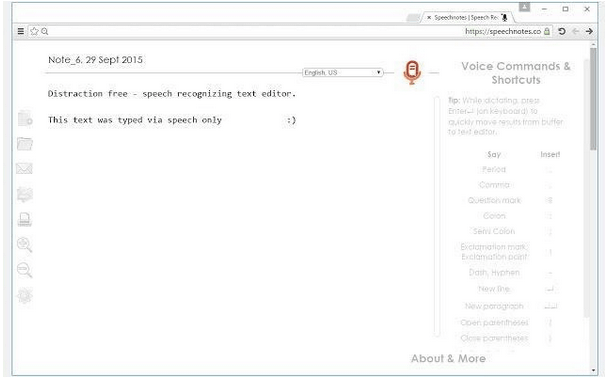Viewport: 605px width, 385px height.
Task: Click the 'typed via speech only' line
Action: [x=172, y=120]
